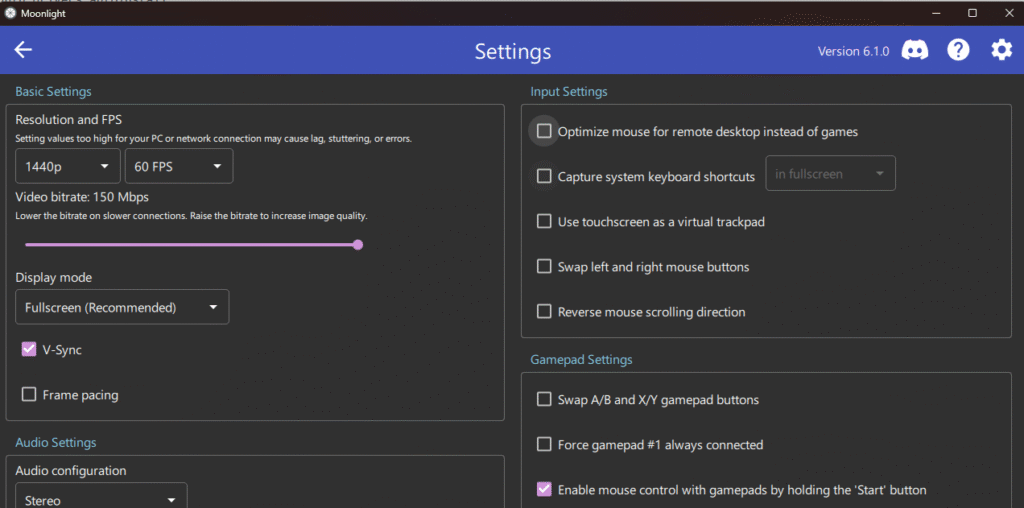Click the Moonlight app icon in title bar
Image resolution: width=1024 pixels, height=508 pixels.
10,13
